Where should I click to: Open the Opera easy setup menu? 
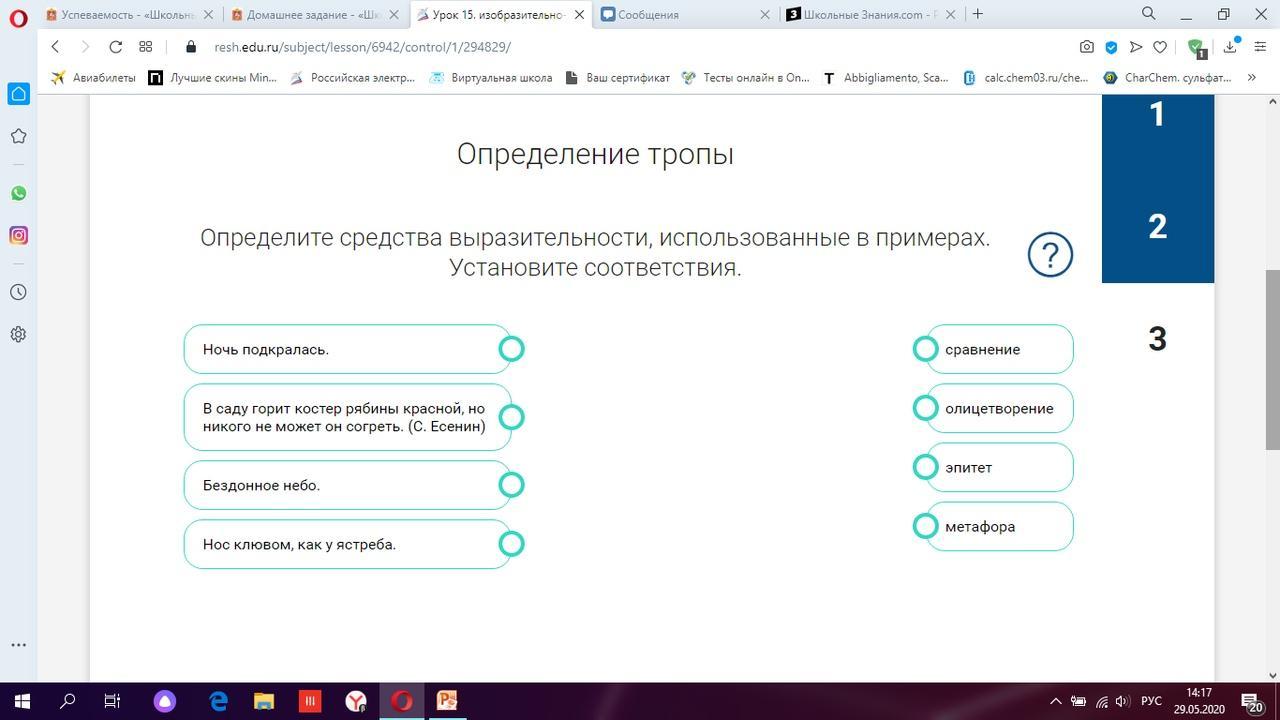[x=1259, y=47]
